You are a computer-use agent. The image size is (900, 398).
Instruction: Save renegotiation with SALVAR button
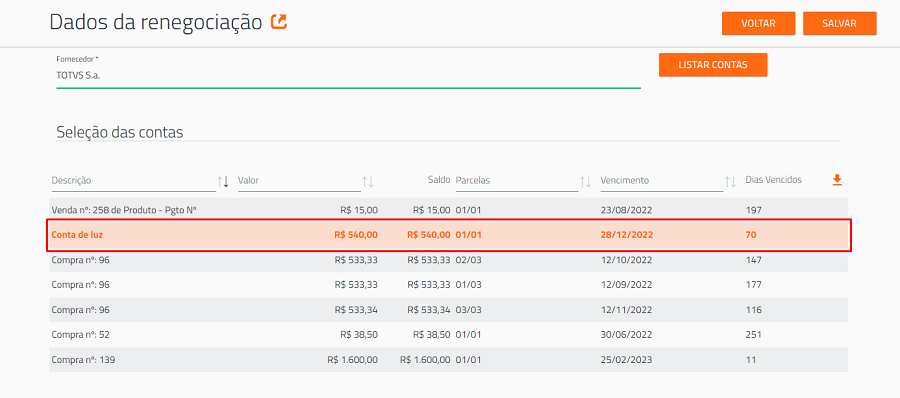point(839,24)
